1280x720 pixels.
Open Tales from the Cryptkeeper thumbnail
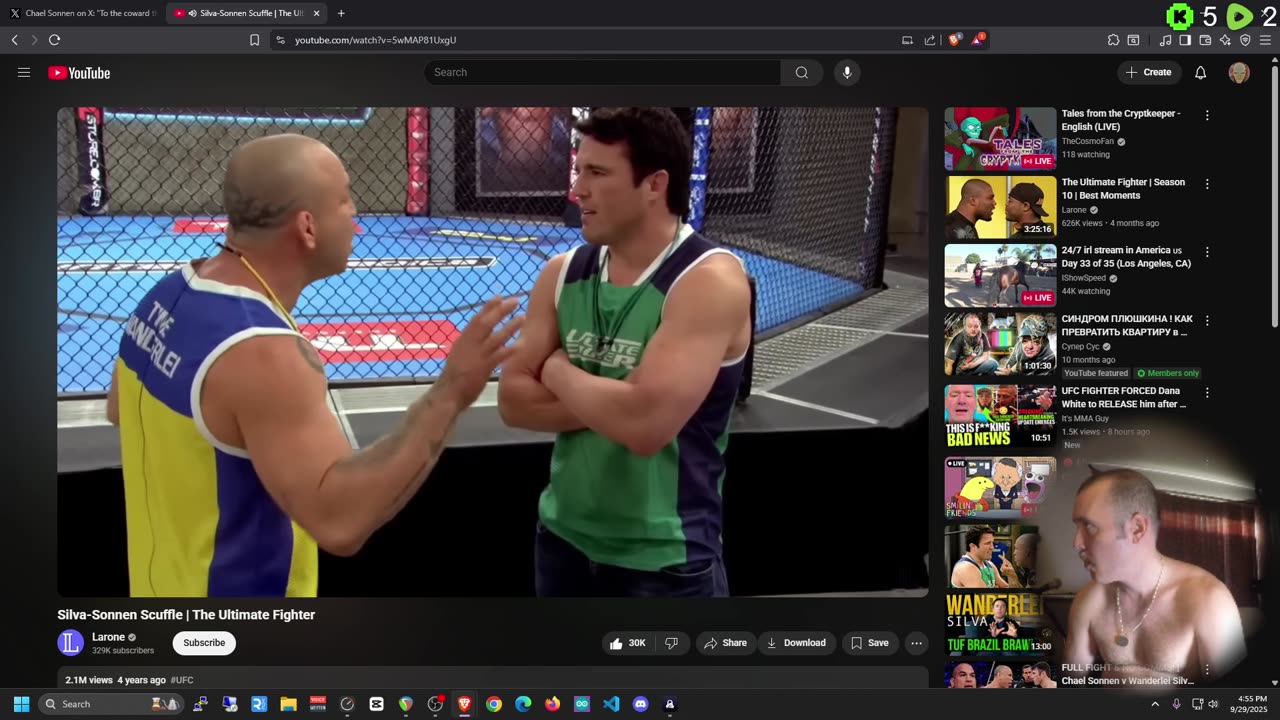pos(1000,139)
